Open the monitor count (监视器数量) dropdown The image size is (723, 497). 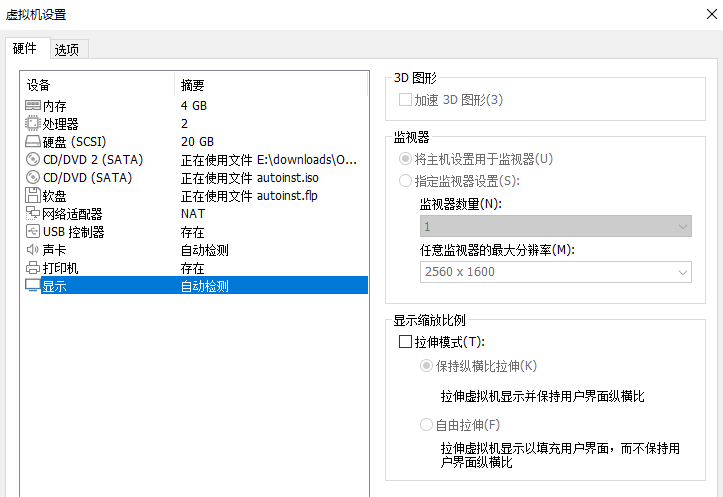tap(556, 227)
